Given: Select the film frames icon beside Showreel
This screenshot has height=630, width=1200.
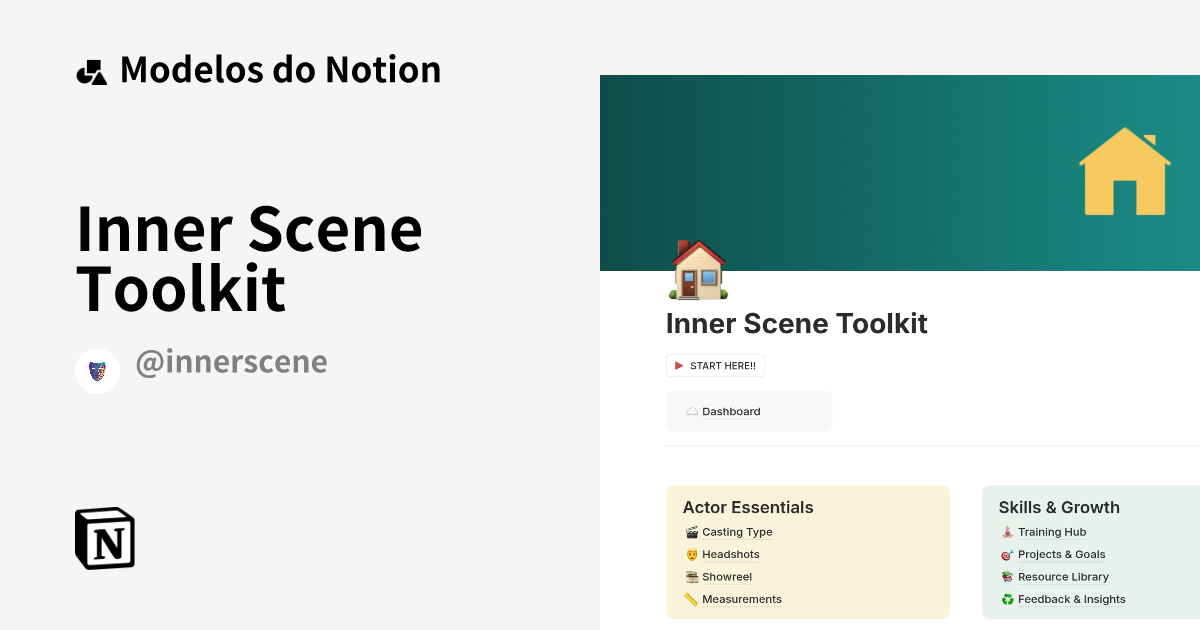Looking at the screenshot, I should click(692, 577).
